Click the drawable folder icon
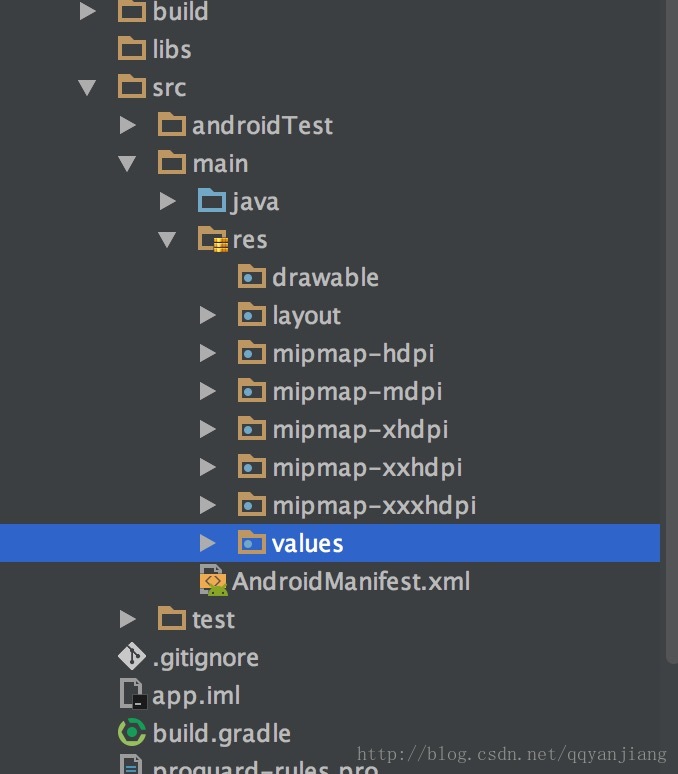Viewport: 678px width, 774px height. point(252,276)
